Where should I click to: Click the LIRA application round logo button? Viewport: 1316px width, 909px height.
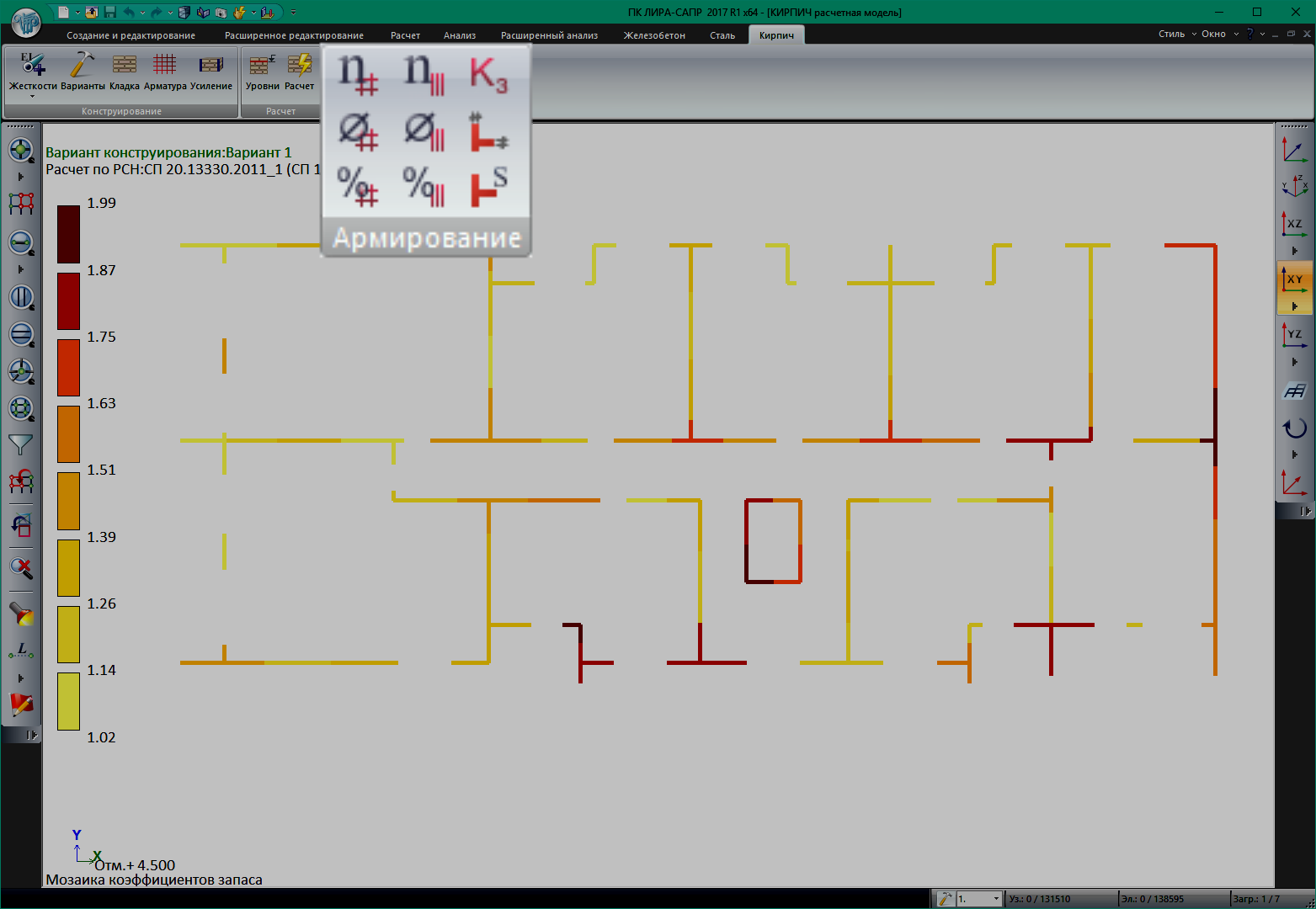(25, 22)
